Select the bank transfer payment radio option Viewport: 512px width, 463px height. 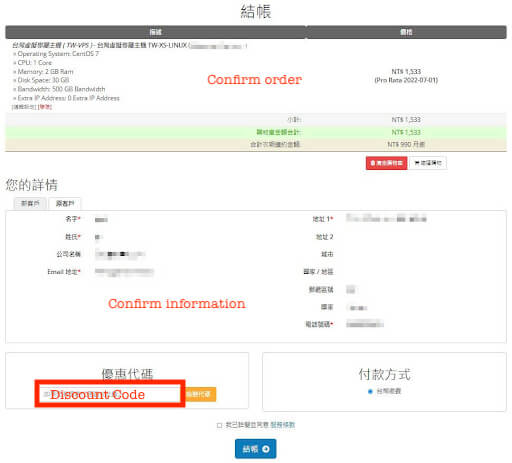370,391
